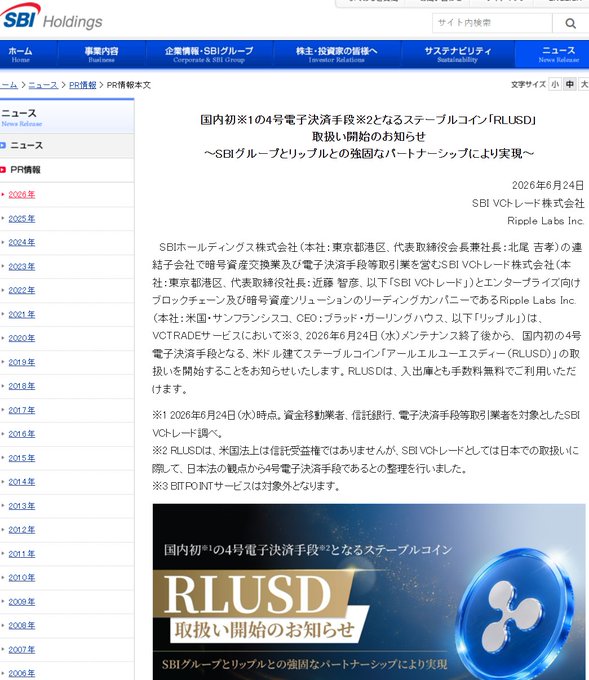The height and width of the screenshot is (680, 589).
Task: Click the headline 取扱い開始のお知らせ
Action: pos(369,137)
